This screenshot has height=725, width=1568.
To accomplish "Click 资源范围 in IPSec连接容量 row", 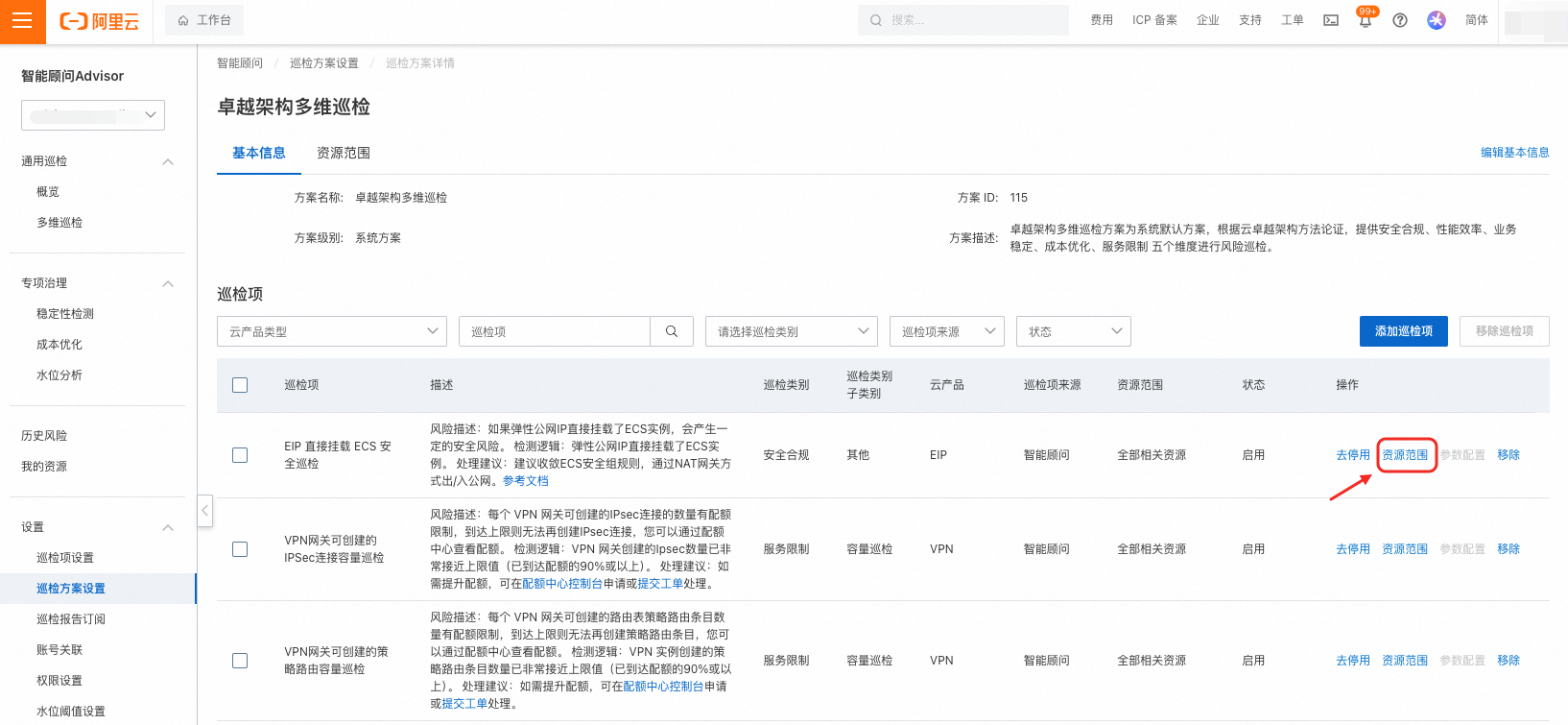I will coord(1405,549).
